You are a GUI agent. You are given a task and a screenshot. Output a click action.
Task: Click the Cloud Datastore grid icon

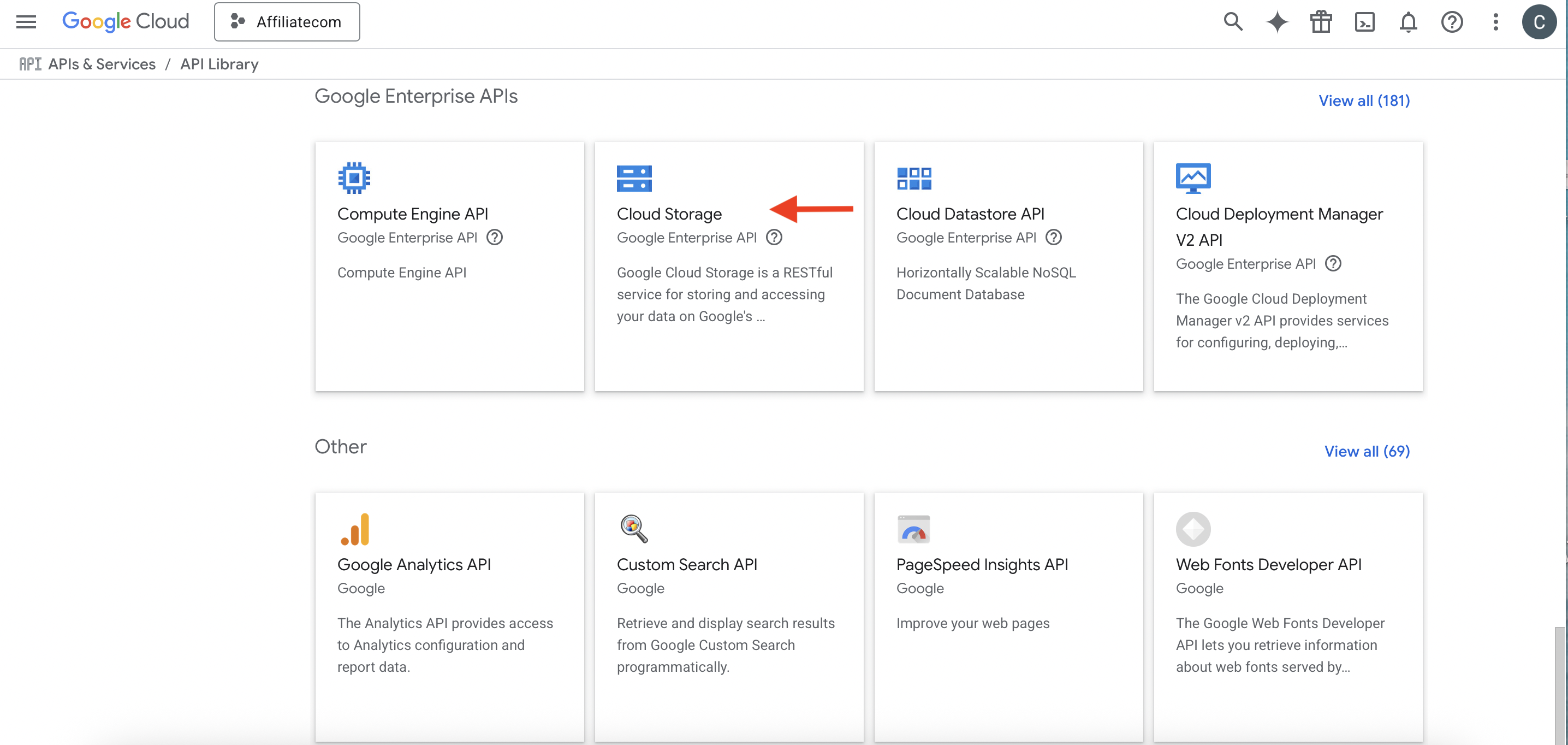click(x=913, y=178)
